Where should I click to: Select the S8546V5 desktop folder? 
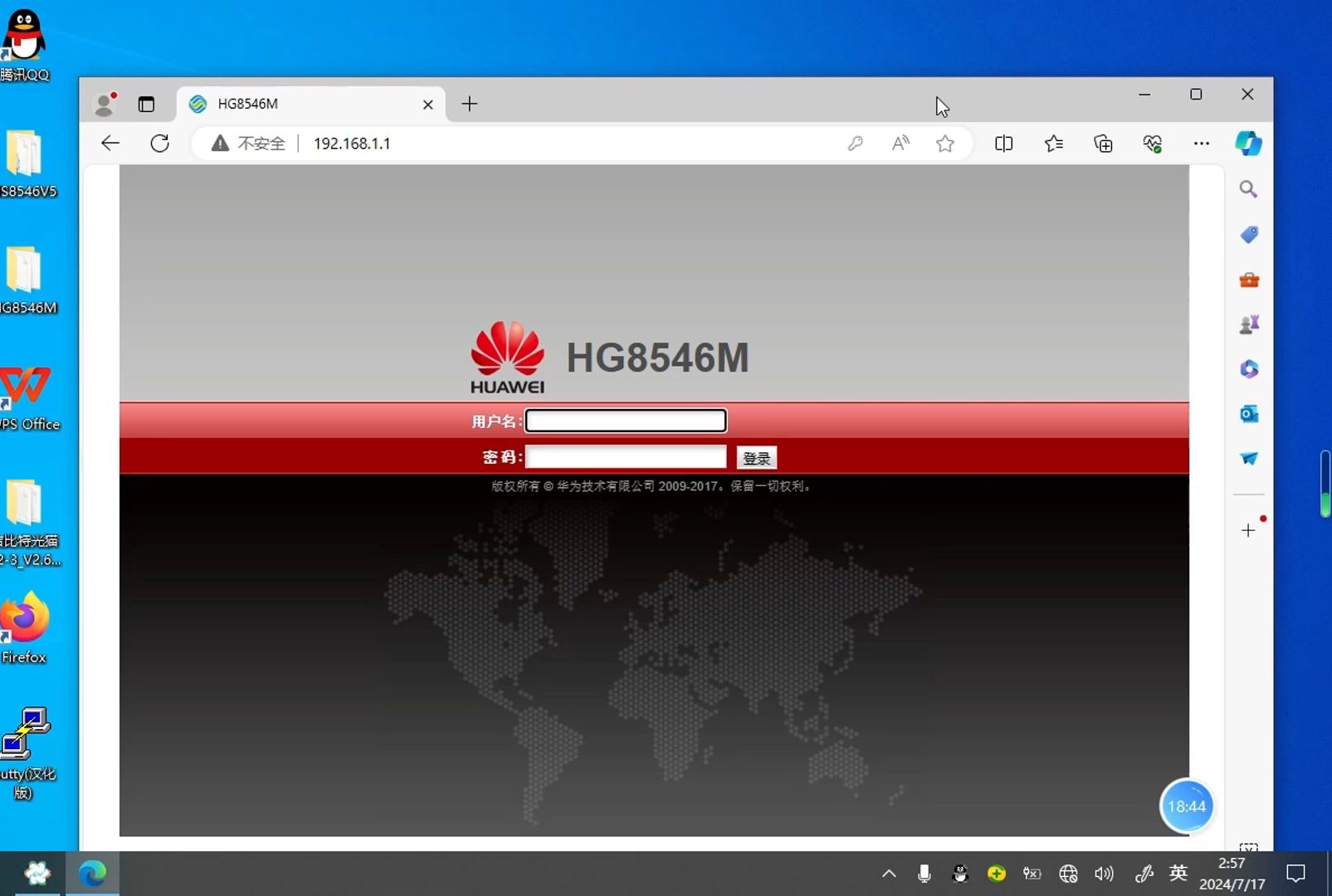[27, 163]
